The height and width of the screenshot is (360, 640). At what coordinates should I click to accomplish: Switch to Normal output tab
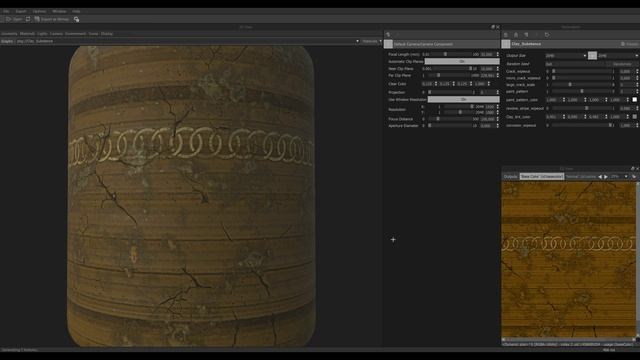[x=581, y=177]
